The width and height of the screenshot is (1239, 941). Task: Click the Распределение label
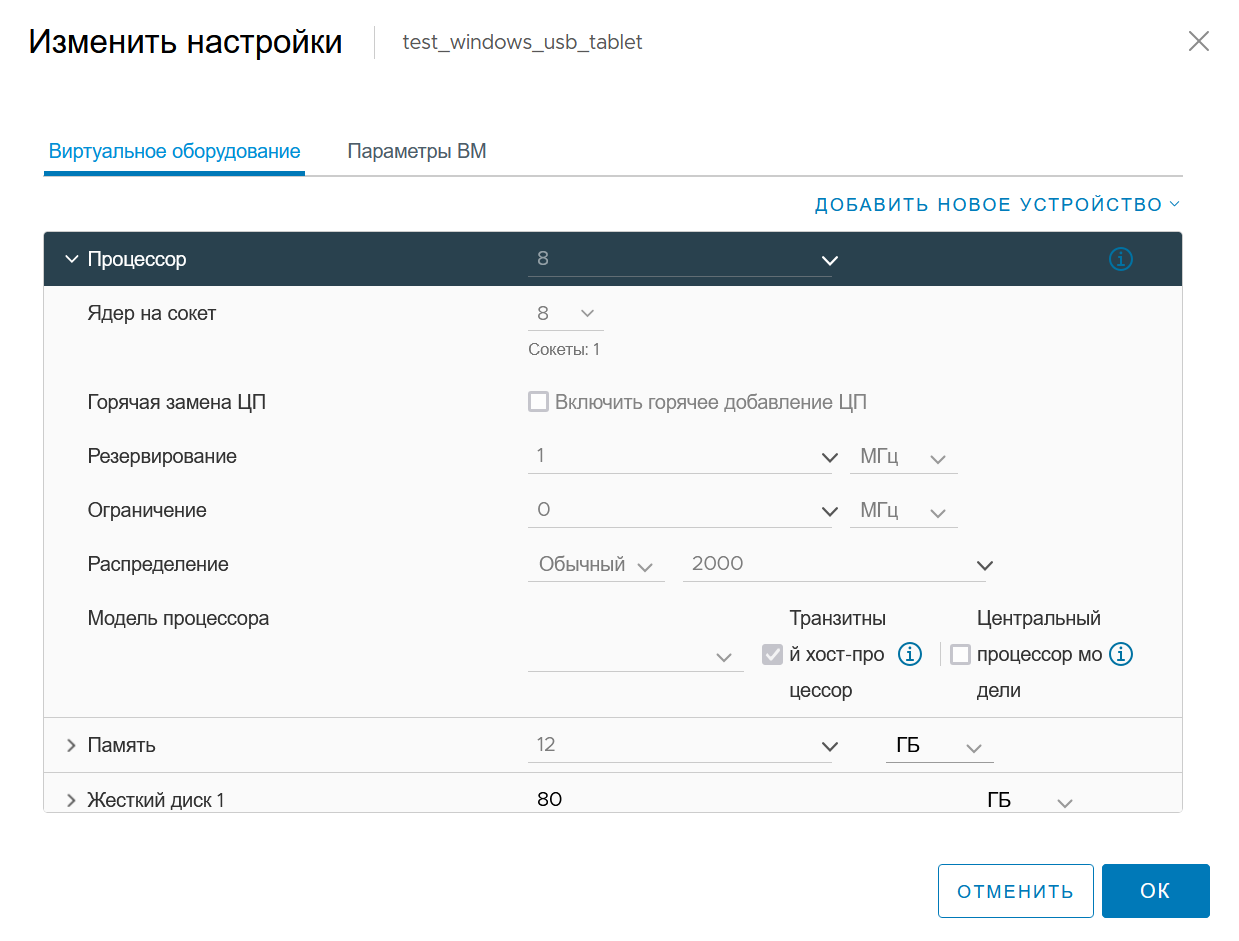[158, 565]
